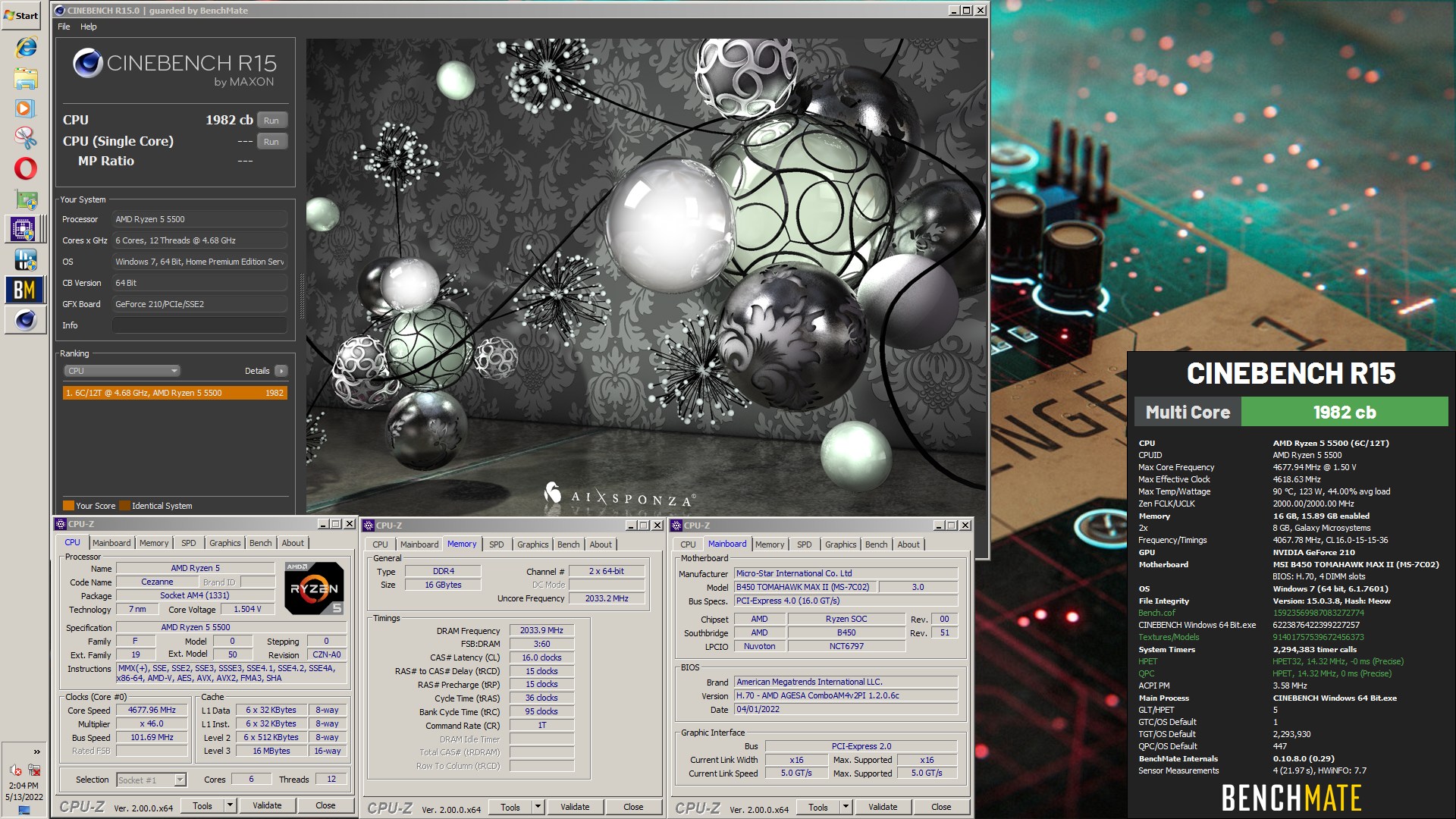
Task: Select SPD tab in middle CPU-Z window
Action: (x=497, y=544)
